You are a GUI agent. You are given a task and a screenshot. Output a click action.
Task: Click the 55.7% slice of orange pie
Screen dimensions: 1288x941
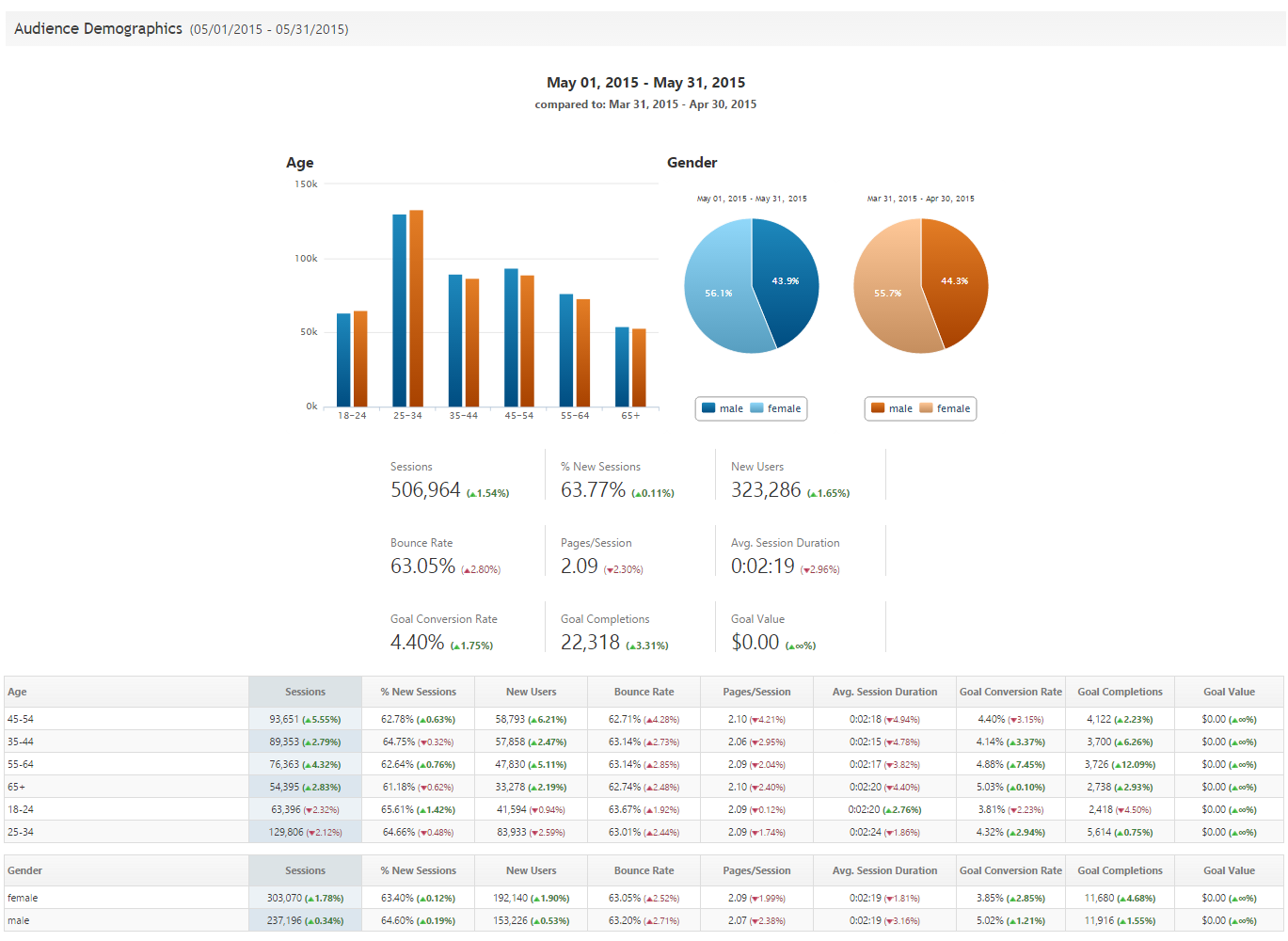887,294
